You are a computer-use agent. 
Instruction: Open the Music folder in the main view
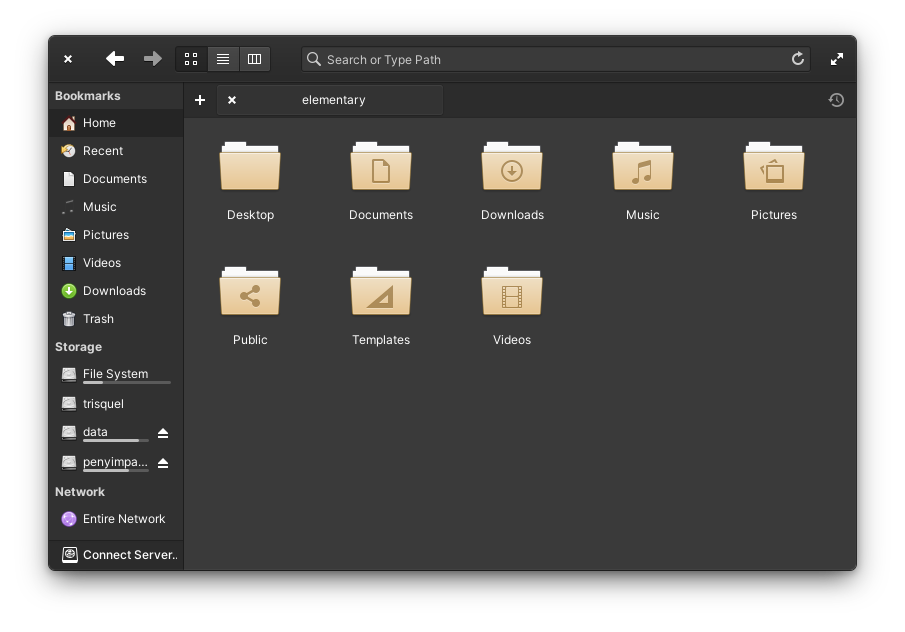tap(642, 167)
